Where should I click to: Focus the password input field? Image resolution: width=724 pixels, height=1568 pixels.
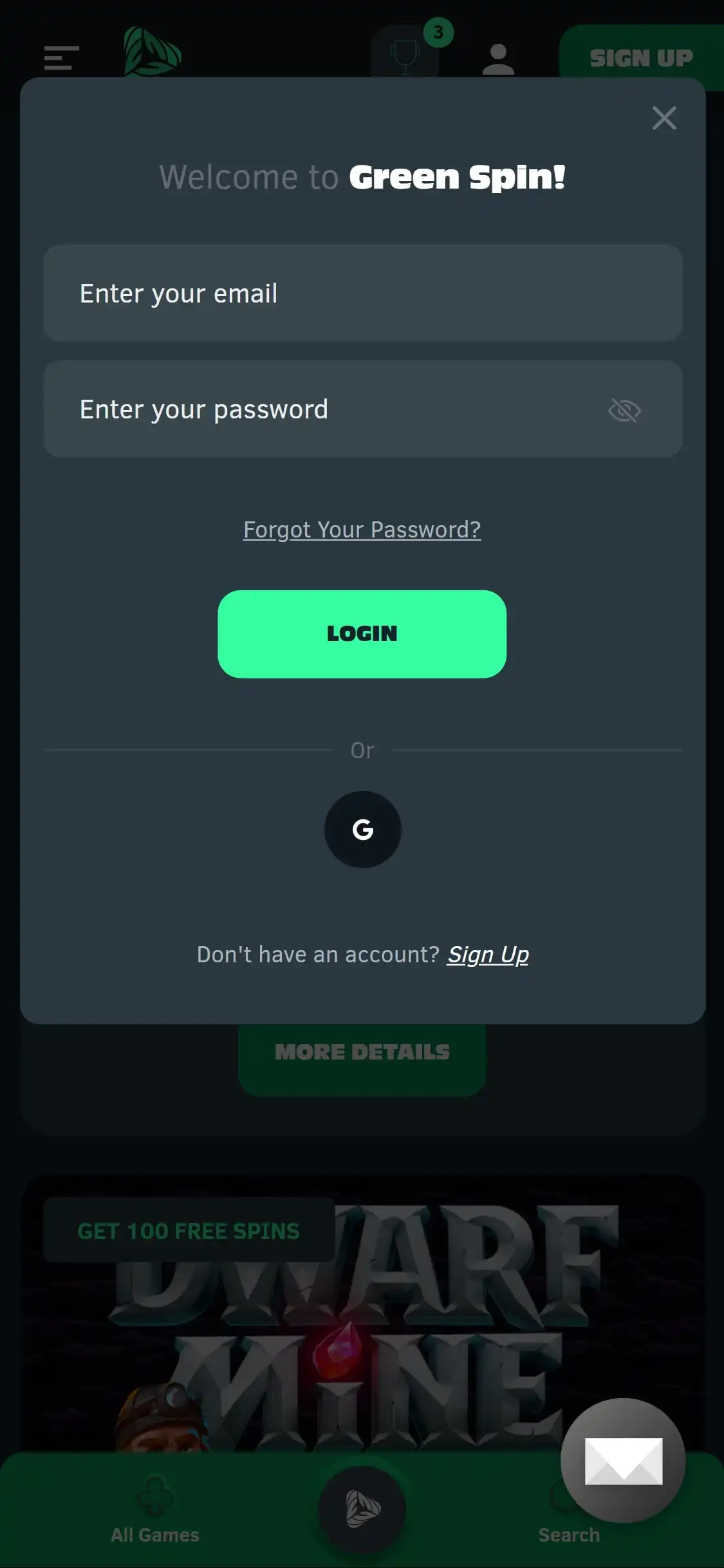click(363, 409)
